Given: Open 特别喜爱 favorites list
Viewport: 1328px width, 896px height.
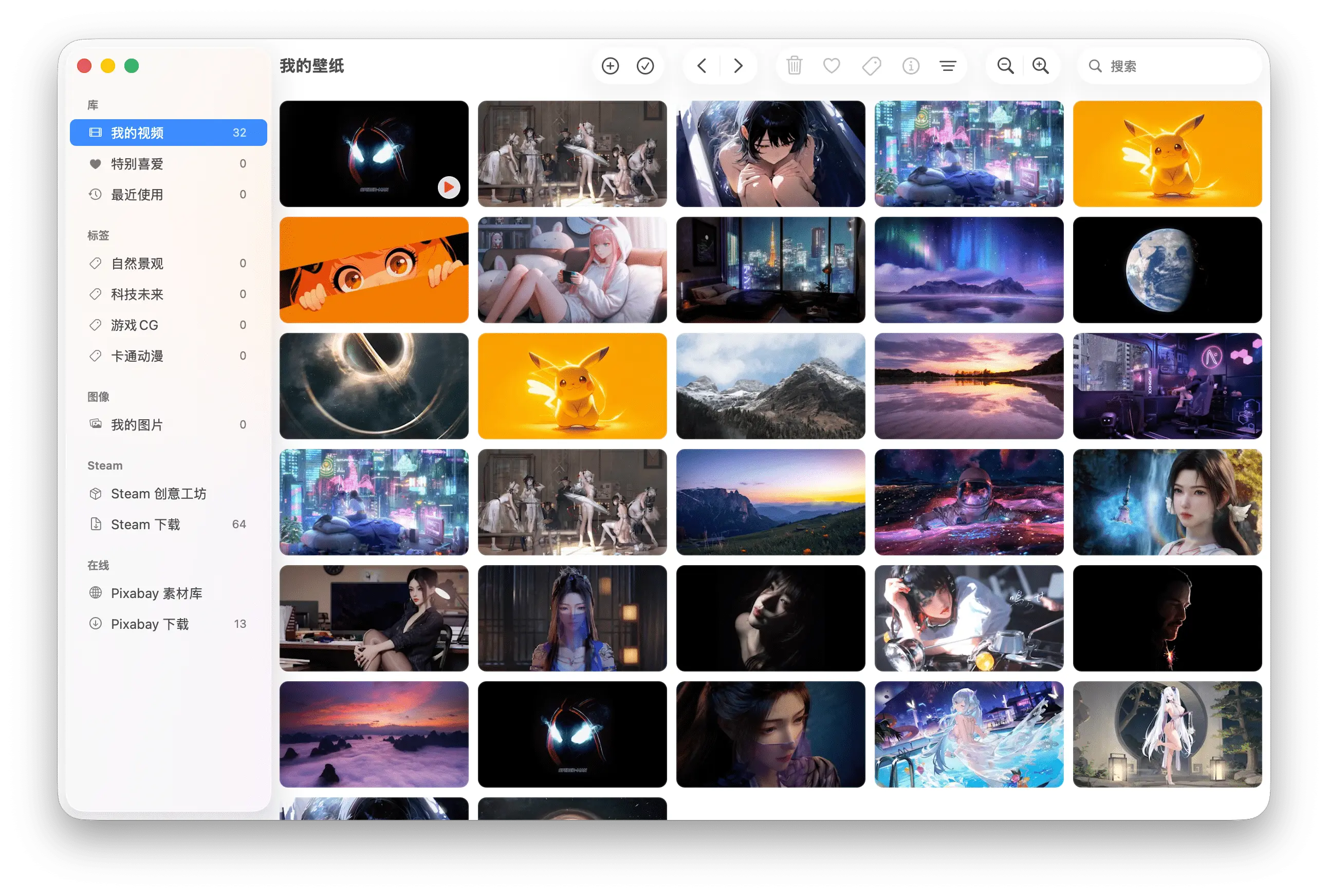Looking at the screenshot, I should 169,164.
